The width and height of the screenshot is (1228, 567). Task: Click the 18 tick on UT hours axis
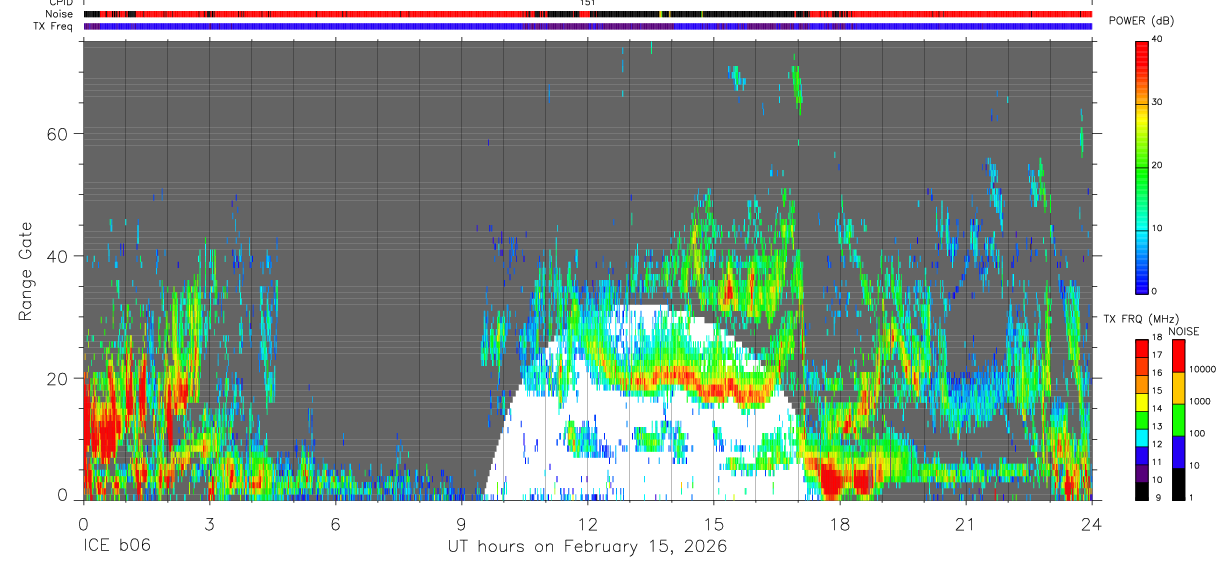840,524
